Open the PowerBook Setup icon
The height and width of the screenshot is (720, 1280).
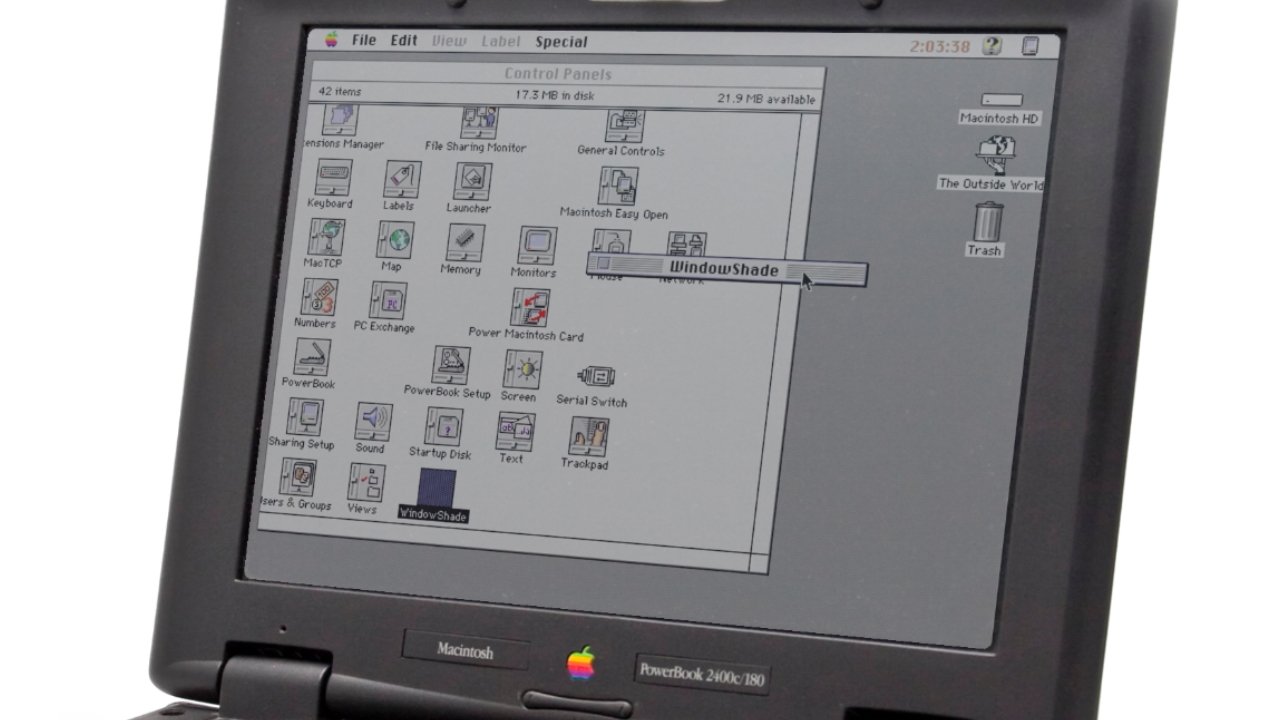(x=451, y=366)
